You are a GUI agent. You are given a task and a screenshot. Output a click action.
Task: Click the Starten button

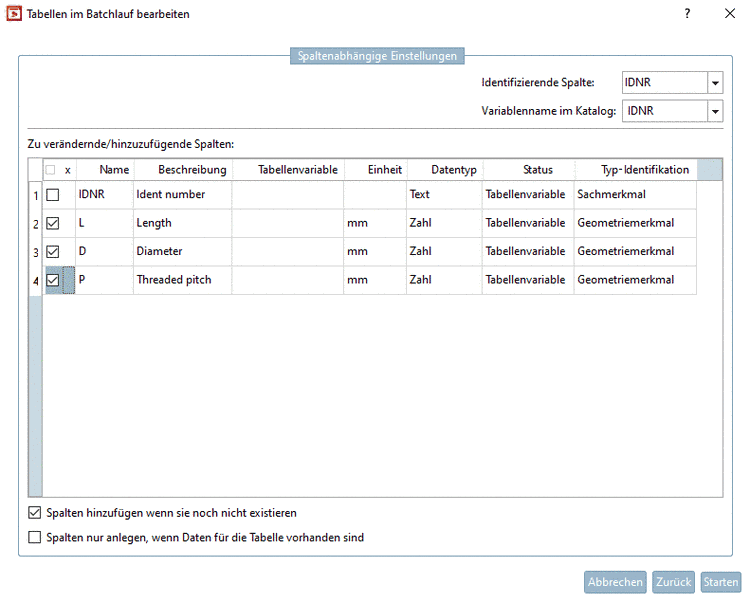720,582
